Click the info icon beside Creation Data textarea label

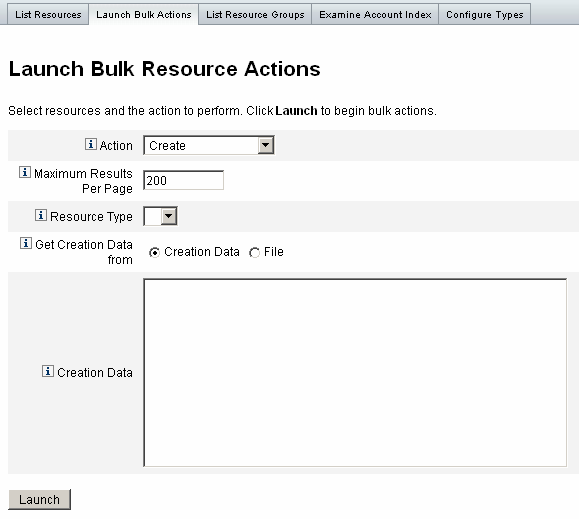point(48,371)
